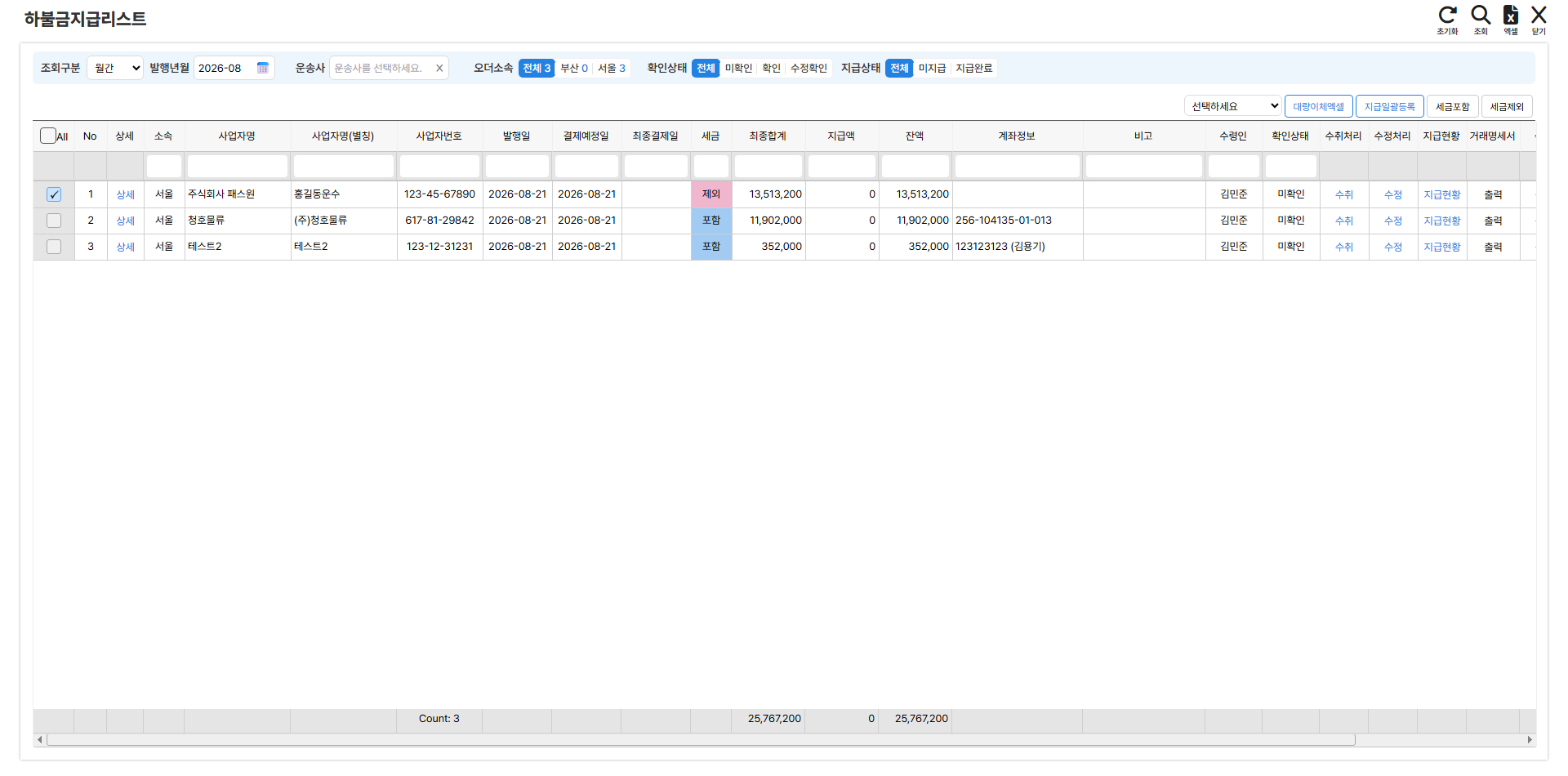Click the horizontal scrollbar thumb

(701, 740)
